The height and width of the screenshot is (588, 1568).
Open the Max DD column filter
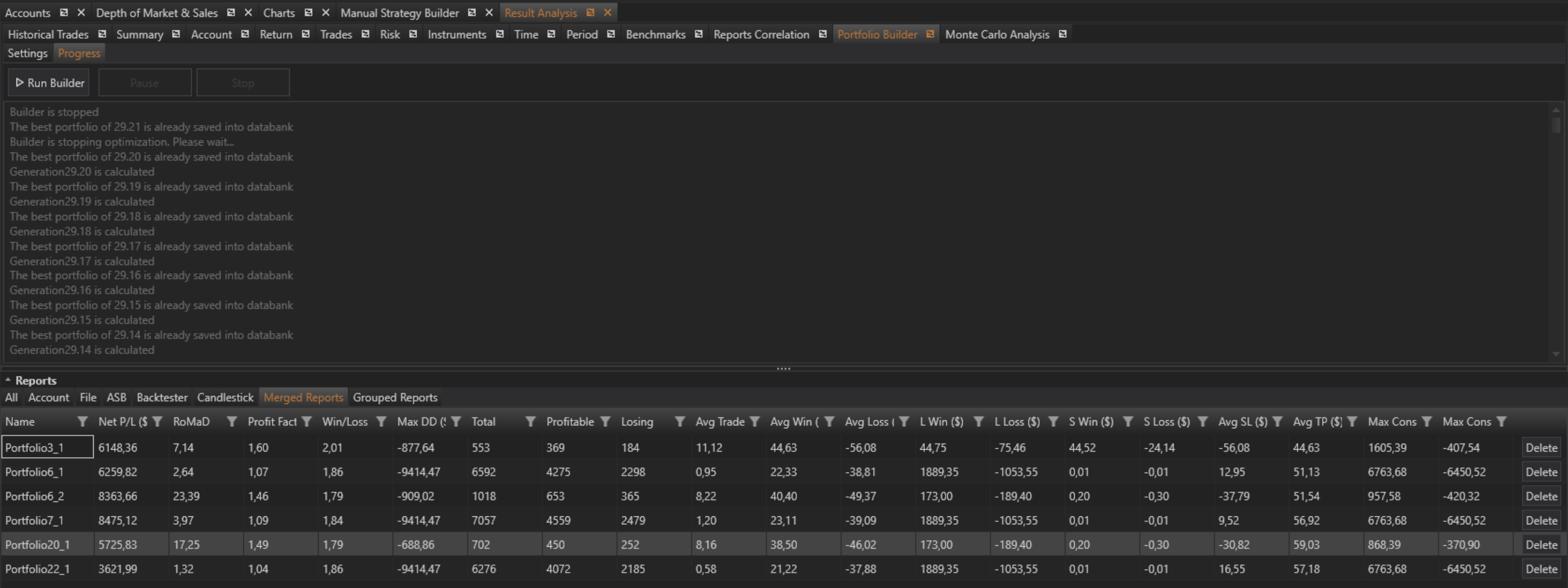[455, 421]
